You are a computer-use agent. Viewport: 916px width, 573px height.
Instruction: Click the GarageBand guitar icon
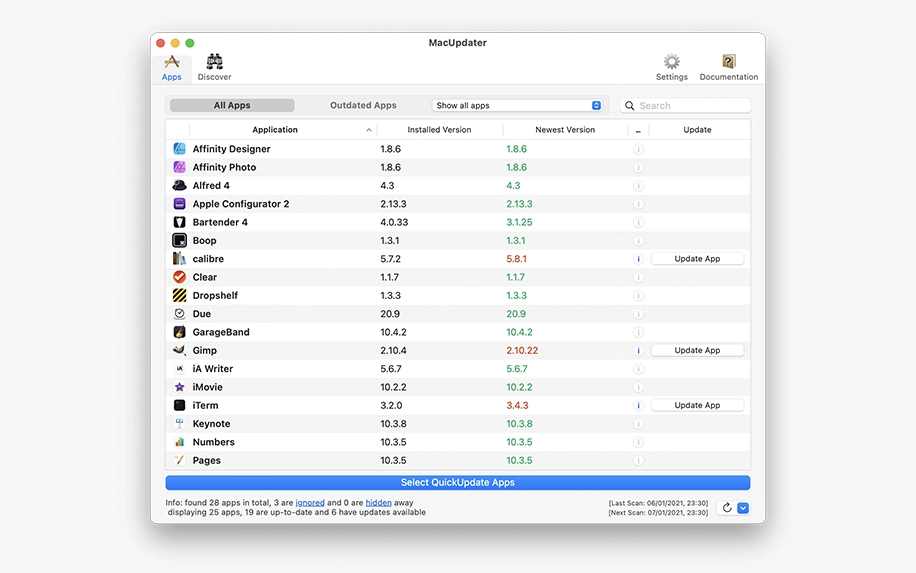[x=179, y=332]
